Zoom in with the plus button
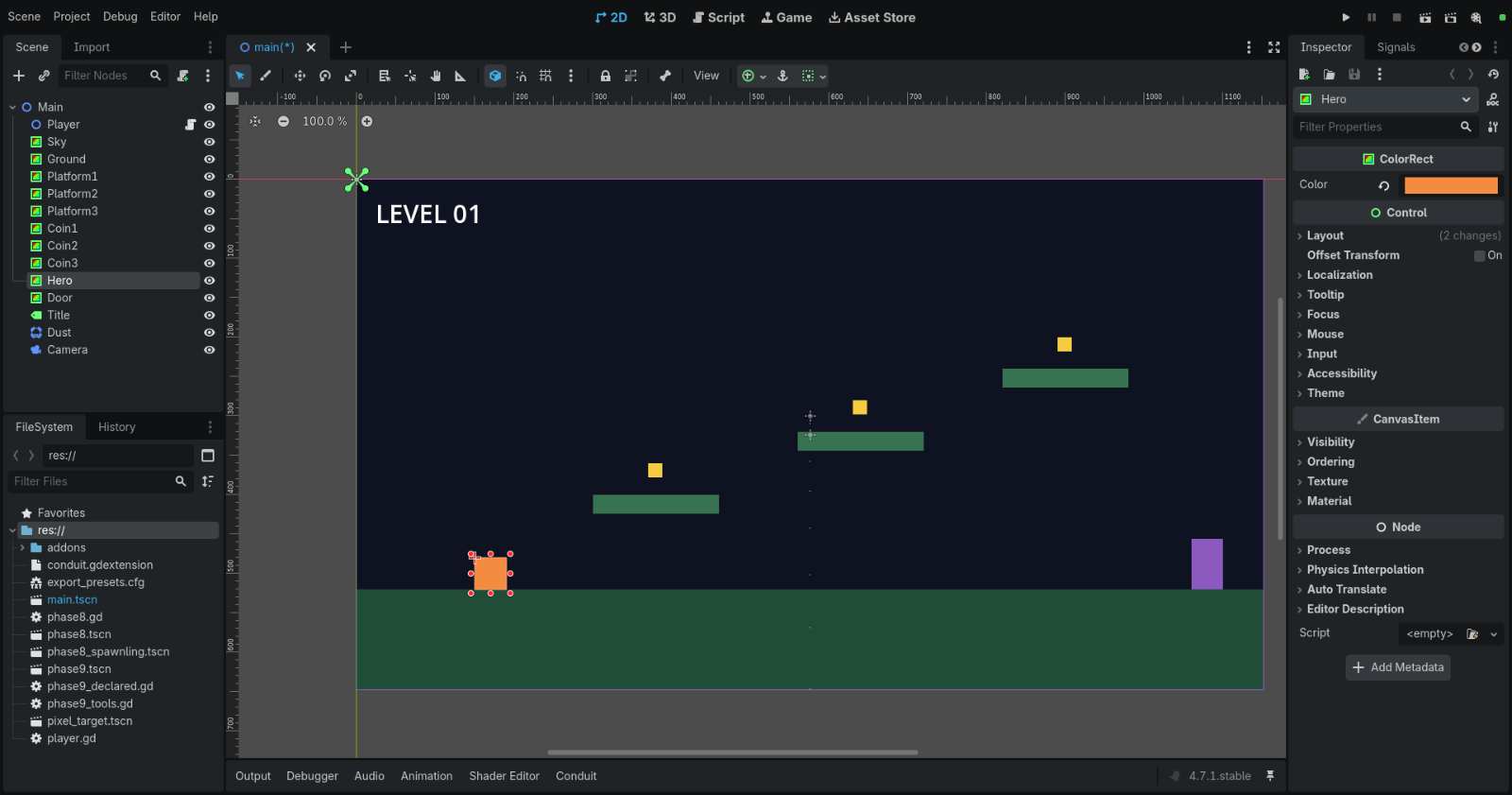This screenshot has width=1512, height=795. click(367, 121)
